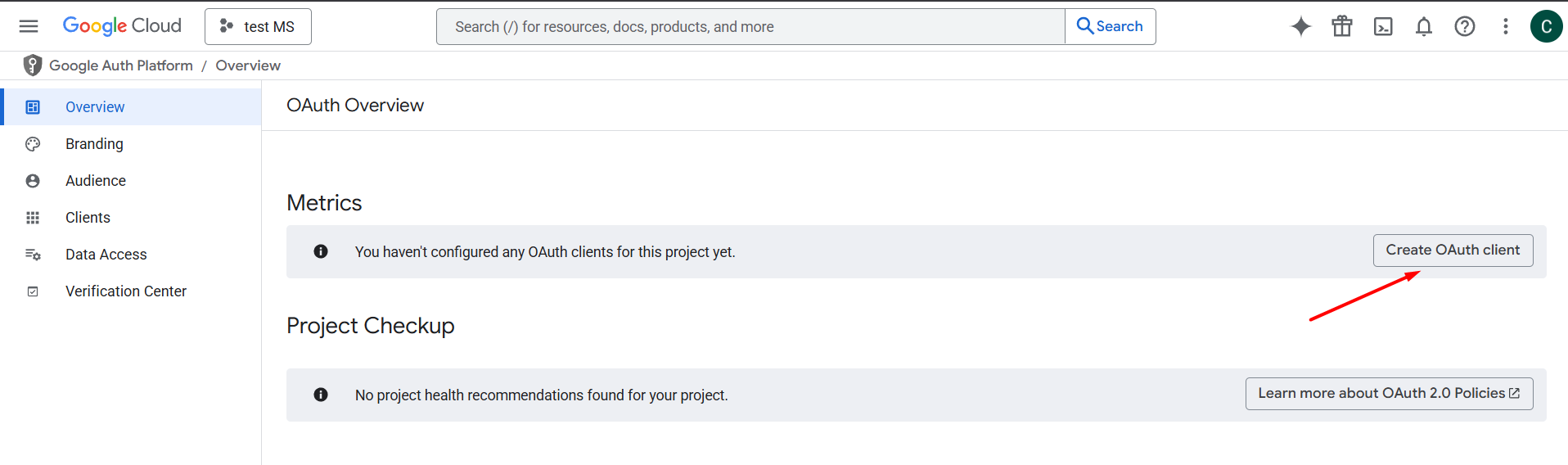Click the Overview breadcrumb text
Screen dimensions: 1568x465
(x=248, y=65)
